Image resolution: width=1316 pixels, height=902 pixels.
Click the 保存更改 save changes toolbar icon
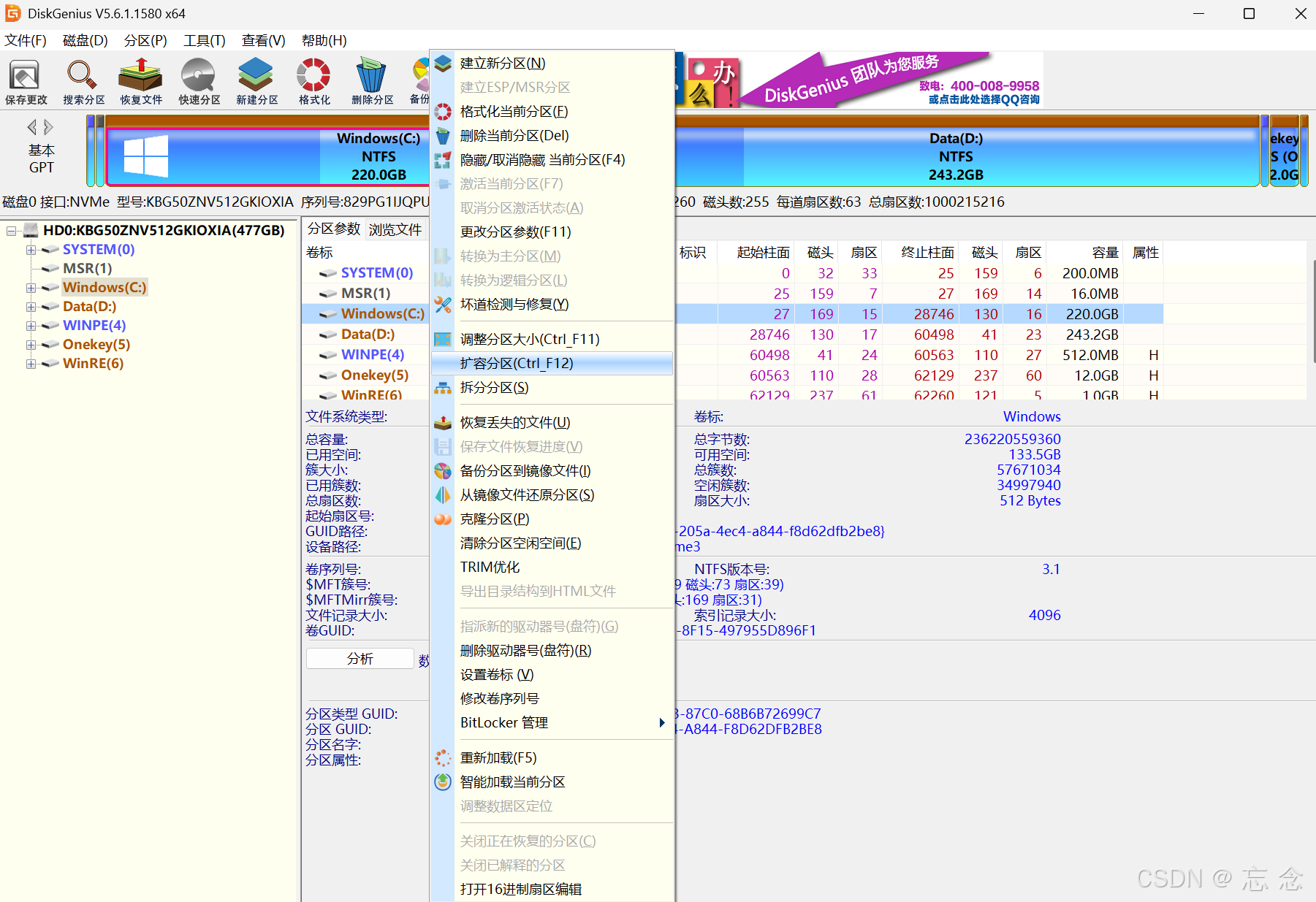pos(26,81)
